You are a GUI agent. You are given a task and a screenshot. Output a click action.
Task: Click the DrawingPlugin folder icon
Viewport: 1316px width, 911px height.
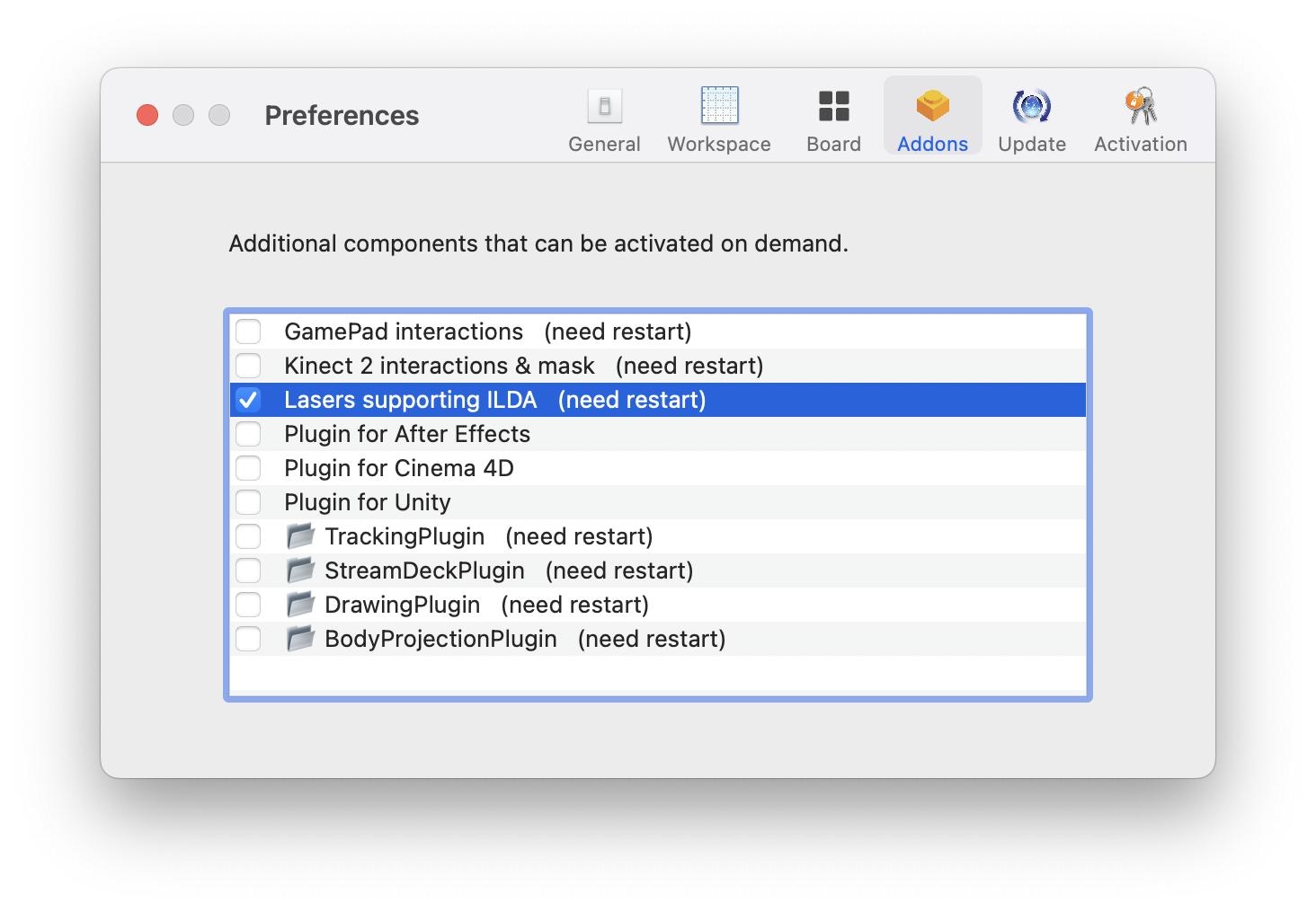point(300,605)
